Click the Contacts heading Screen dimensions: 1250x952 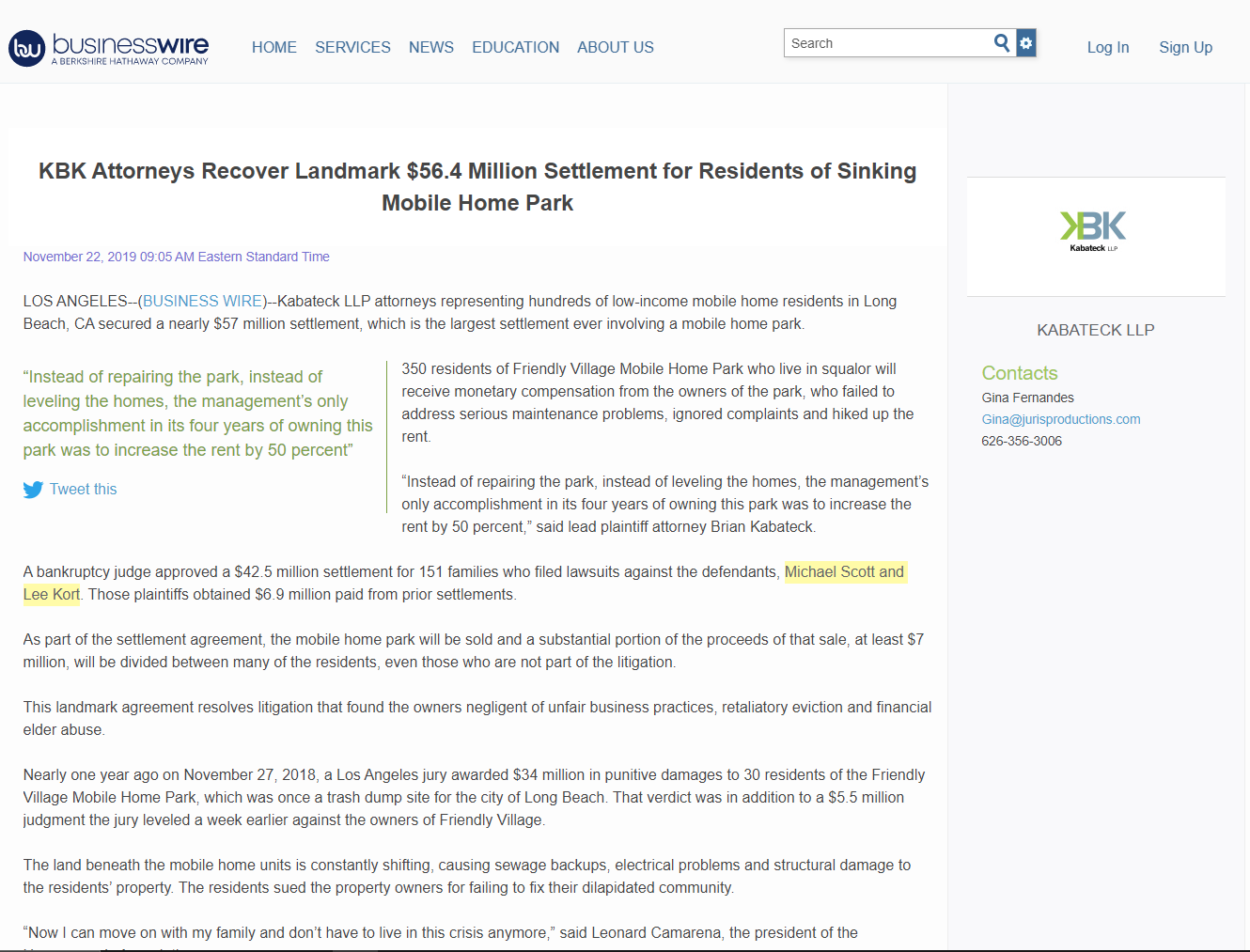(x=1020, y=373)
